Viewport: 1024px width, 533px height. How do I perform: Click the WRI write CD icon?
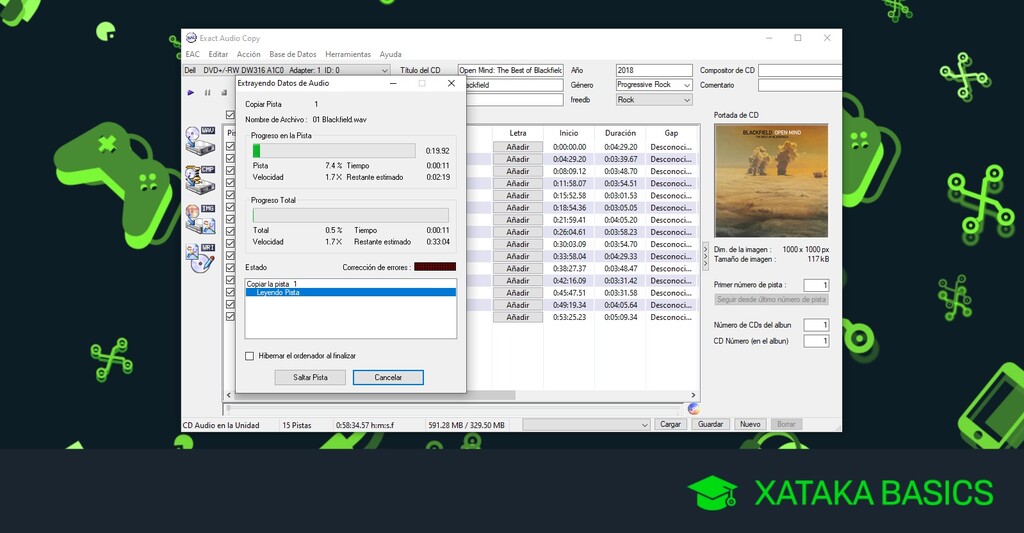[x=200, y=257]
